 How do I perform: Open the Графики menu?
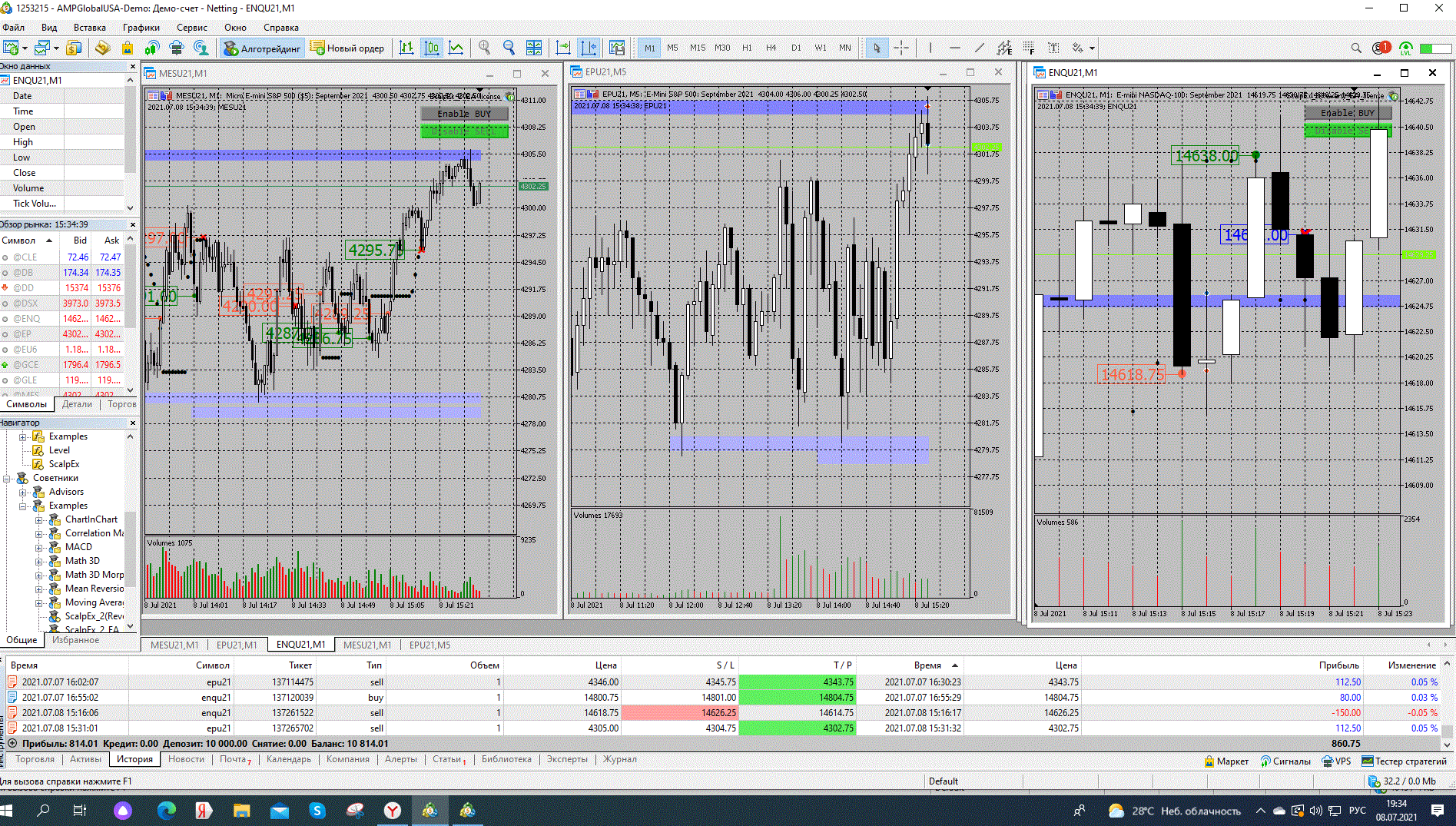141,27
